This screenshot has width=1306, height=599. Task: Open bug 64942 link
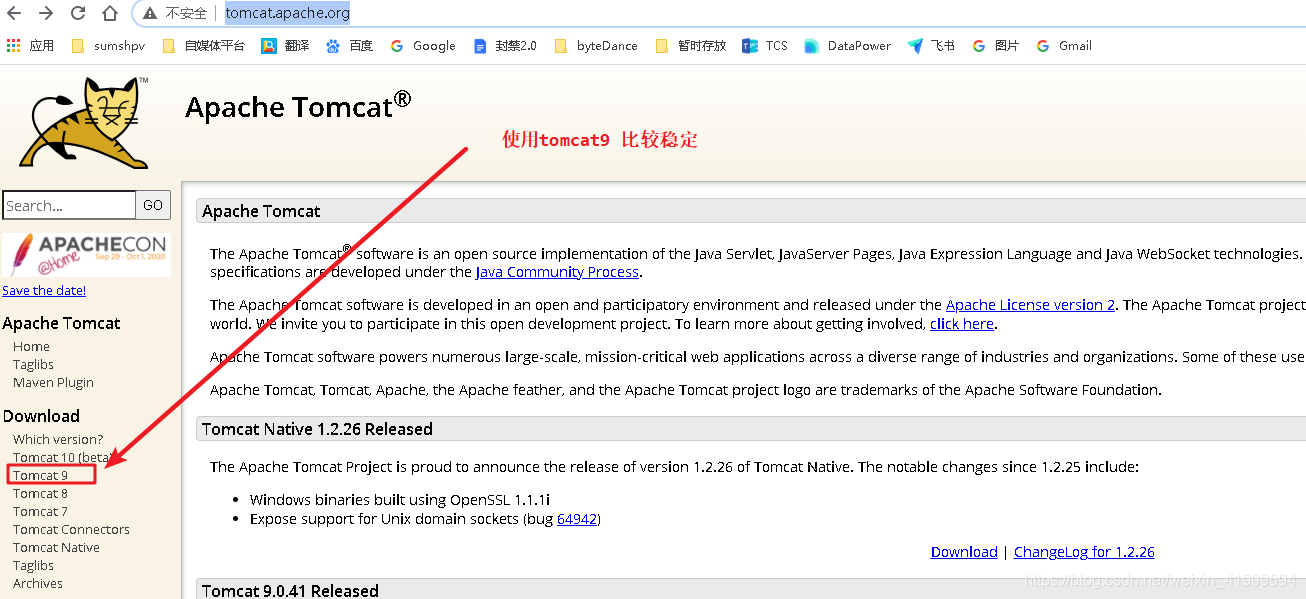tap(577, 519)
